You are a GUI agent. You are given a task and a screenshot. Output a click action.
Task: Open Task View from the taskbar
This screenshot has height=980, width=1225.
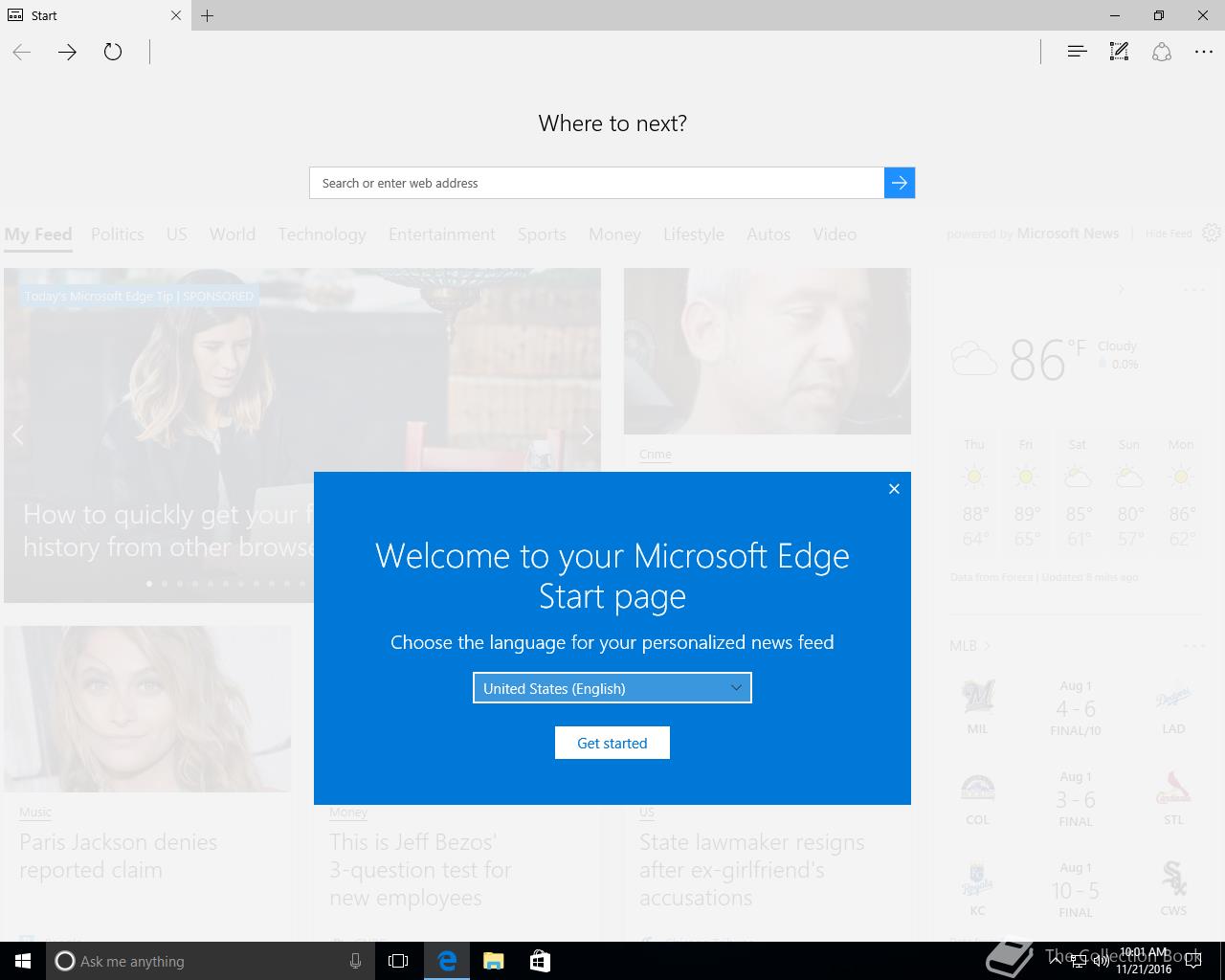pos(398,961)
